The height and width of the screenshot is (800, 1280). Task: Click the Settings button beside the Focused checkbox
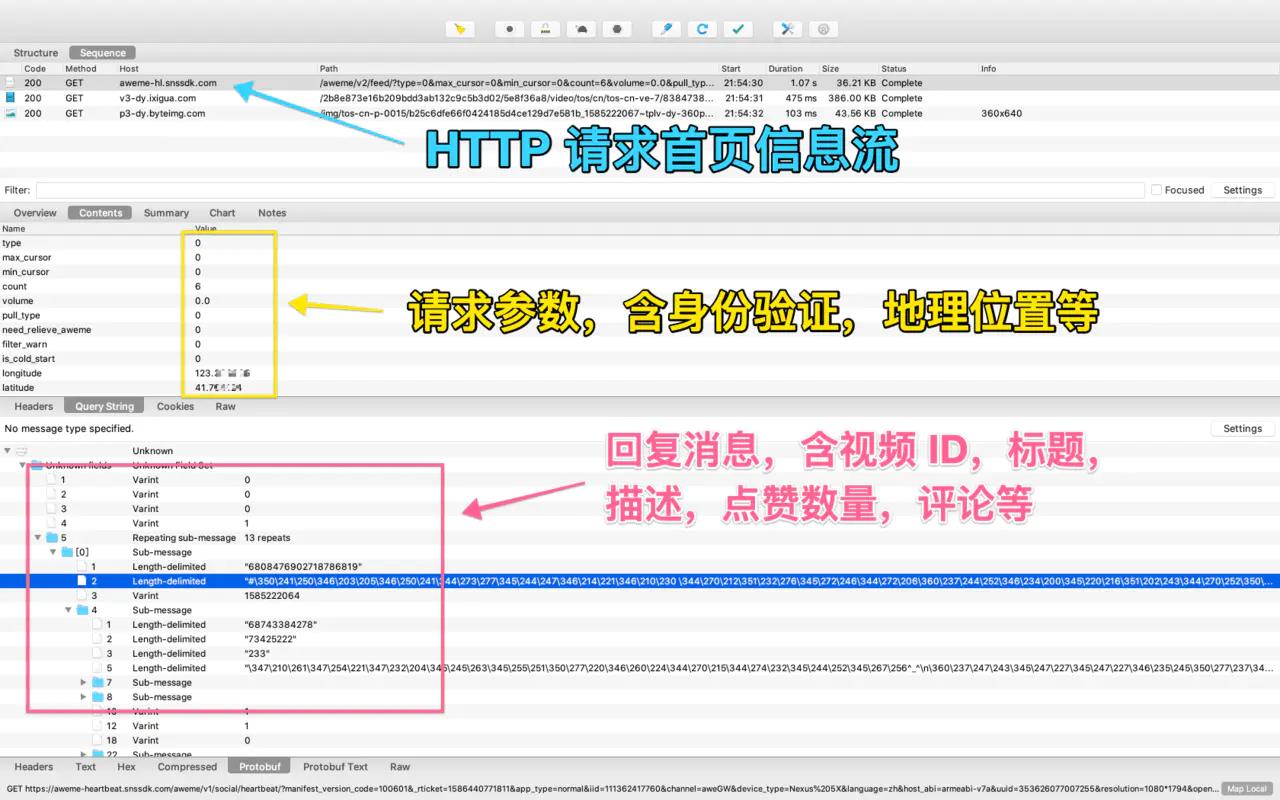click(1243, 190)
